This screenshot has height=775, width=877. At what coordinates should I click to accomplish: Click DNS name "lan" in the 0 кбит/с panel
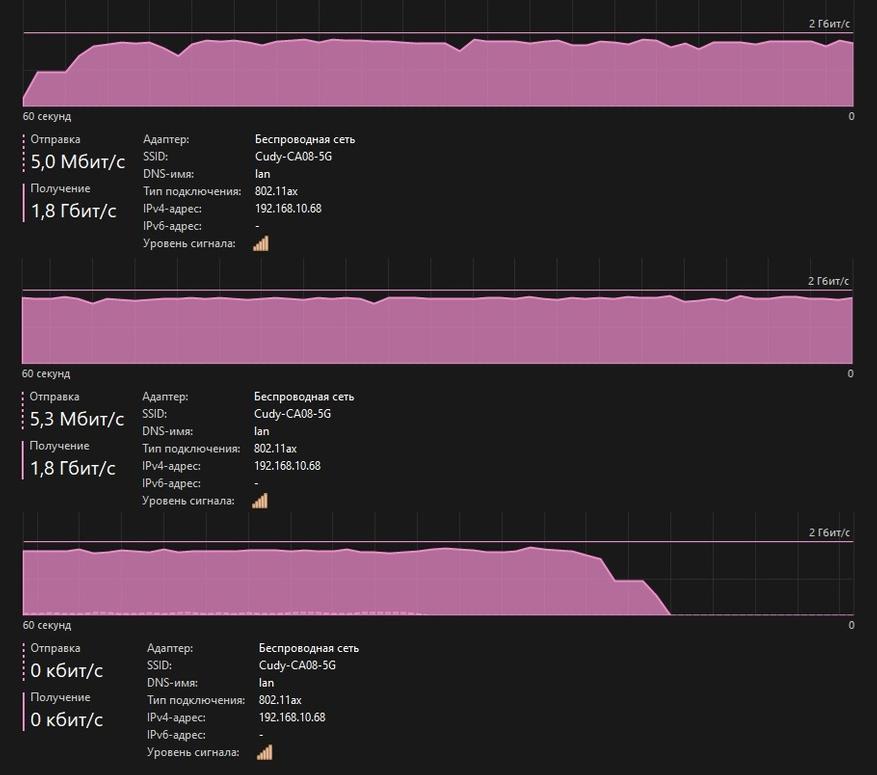pyautogui.click(x=266, y=683)
